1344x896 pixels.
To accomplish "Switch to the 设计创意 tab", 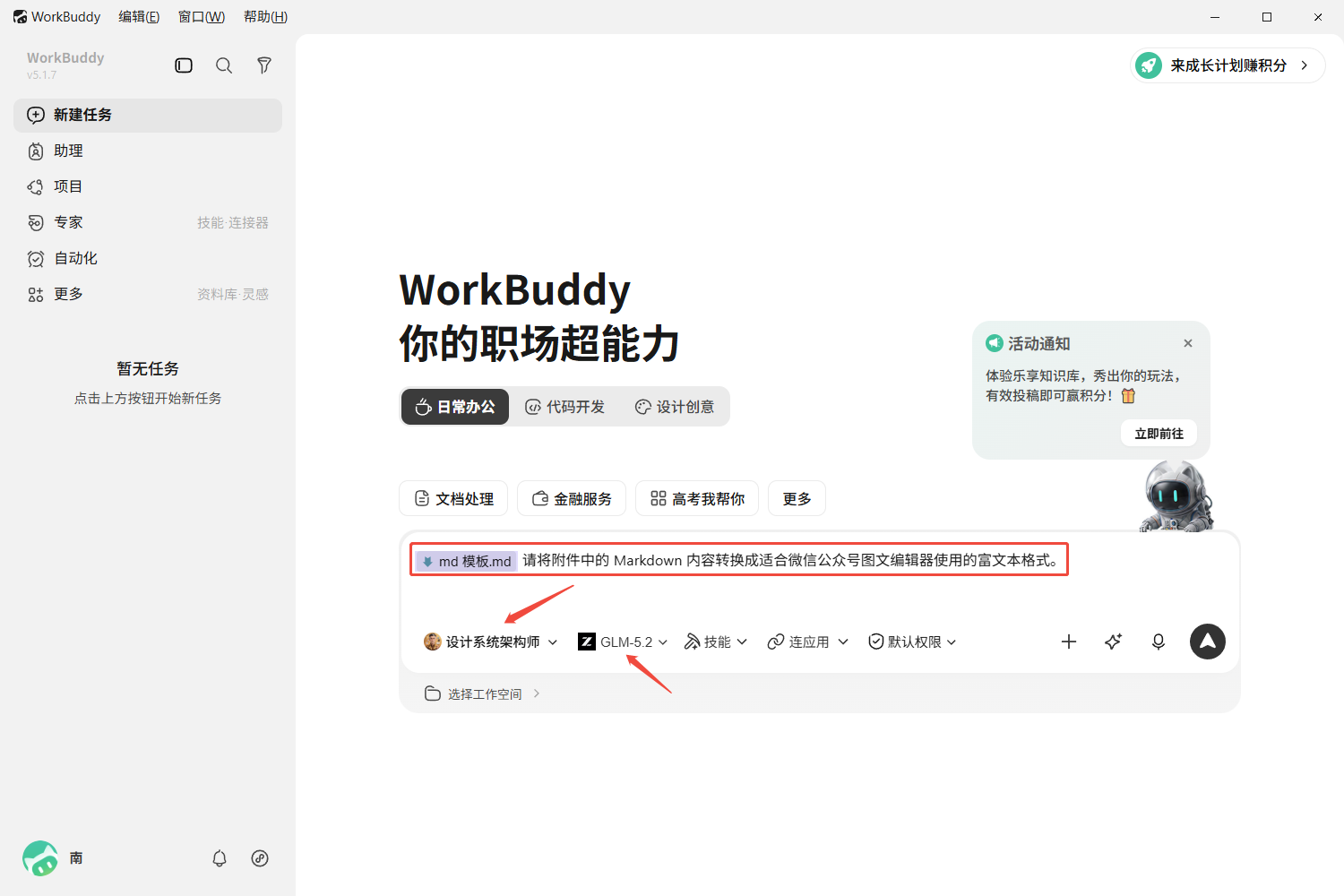I will [675, 407].
